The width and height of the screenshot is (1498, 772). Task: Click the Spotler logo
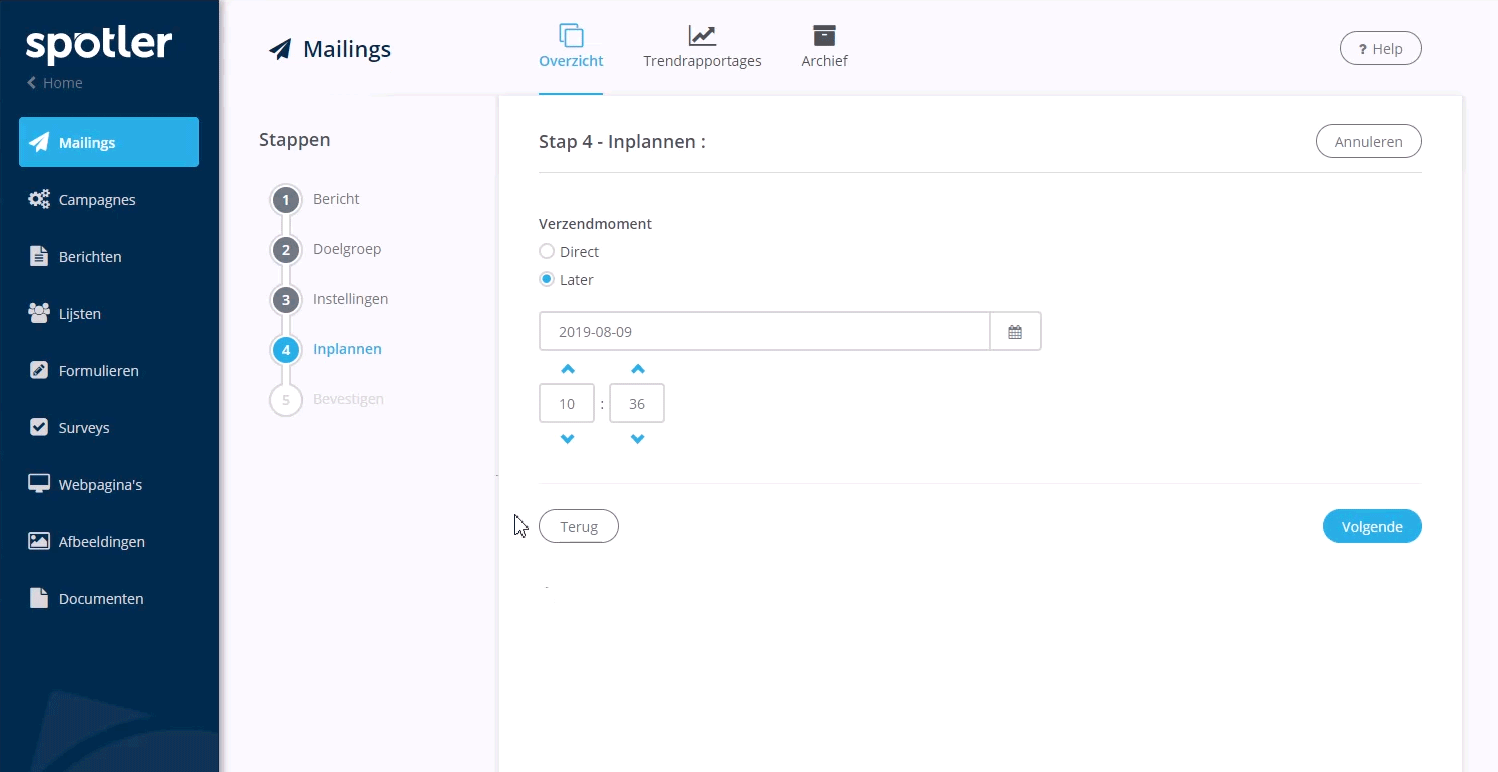[x=99, y=46]
